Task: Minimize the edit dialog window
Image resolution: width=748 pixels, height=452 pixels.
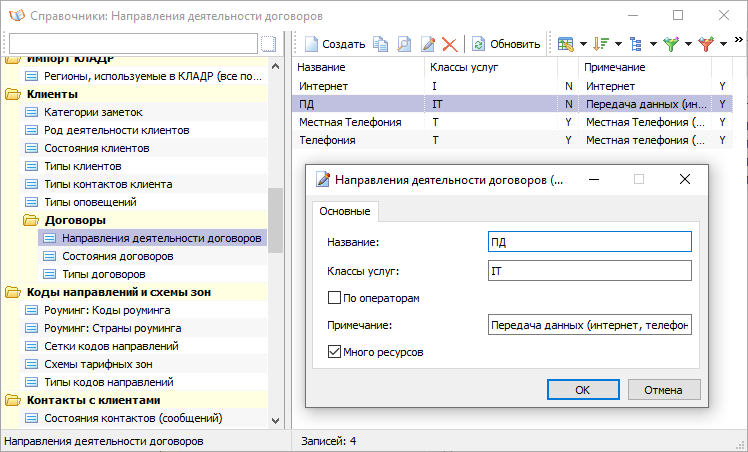Action: pyautogui.click(x=594, y=179)
